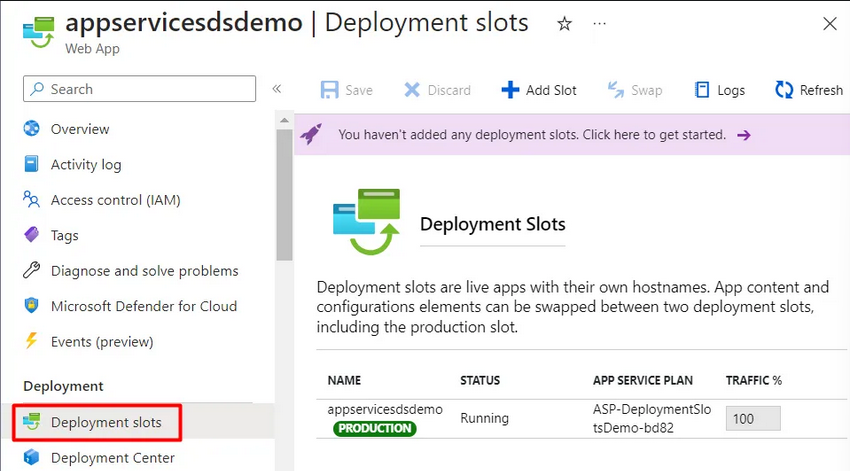Click the APP SERVICE PLAN column header
The height and width of the screenshot is (471, 850).
pos(642,380)
